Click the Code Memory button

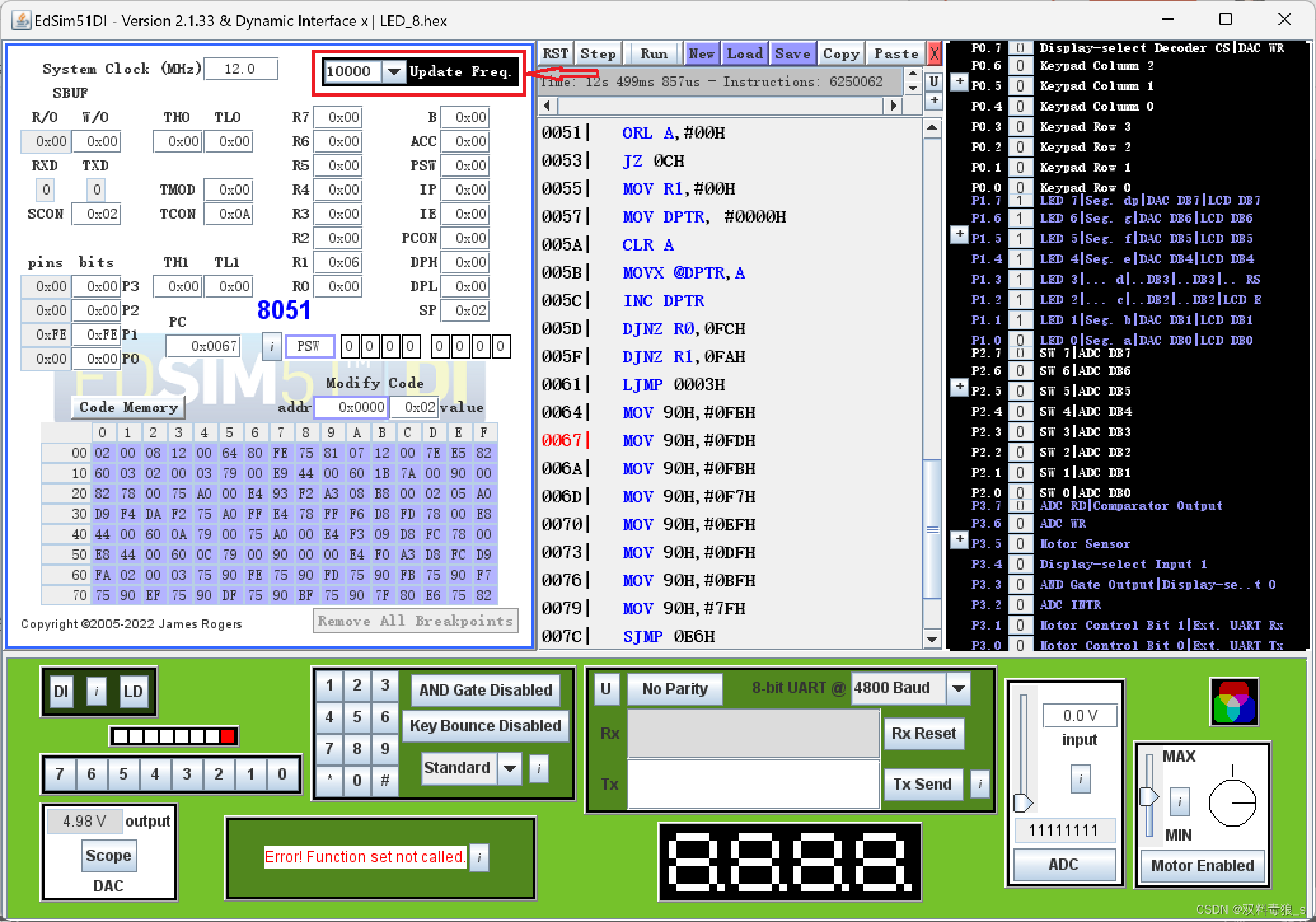tap(128, 407)
